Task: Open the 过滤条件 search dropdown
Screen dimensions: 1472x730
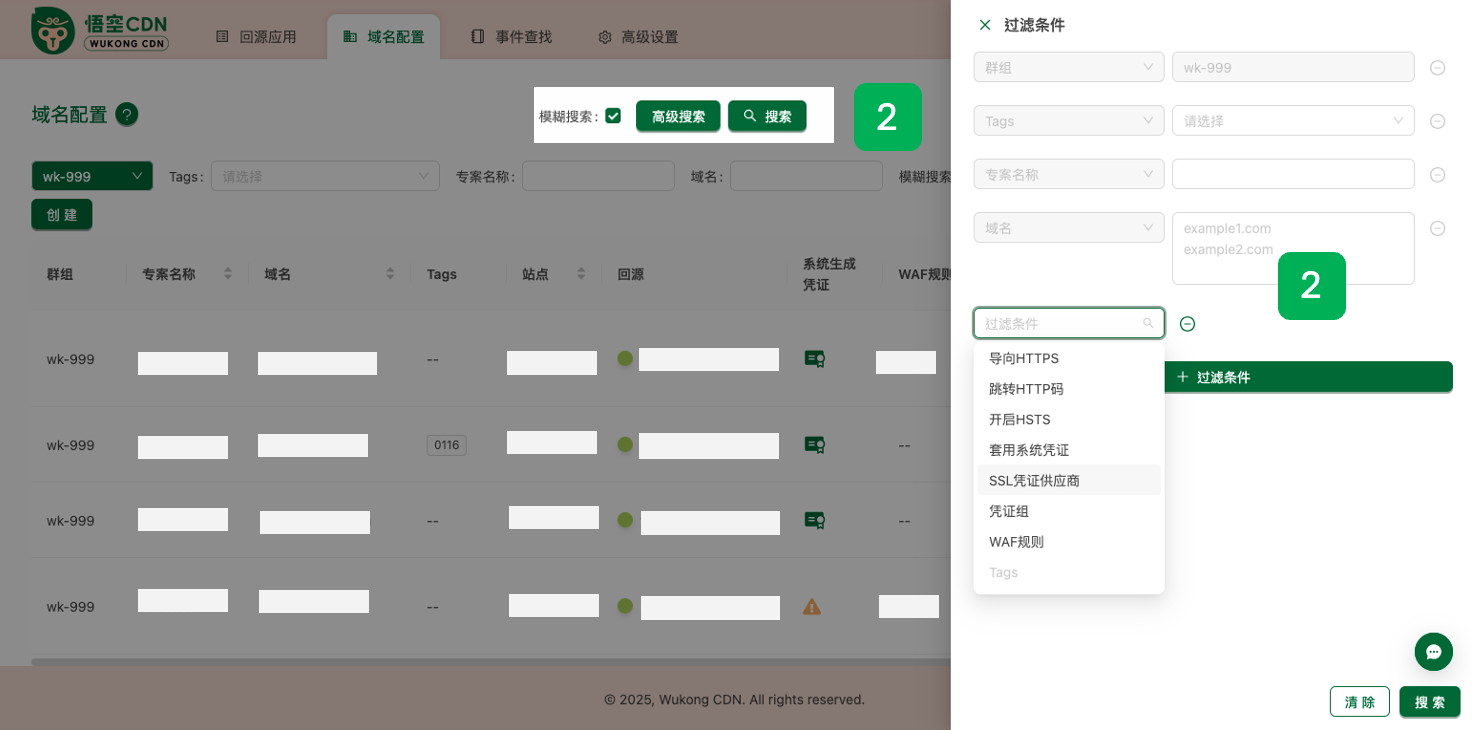Action: point(1068,324)
